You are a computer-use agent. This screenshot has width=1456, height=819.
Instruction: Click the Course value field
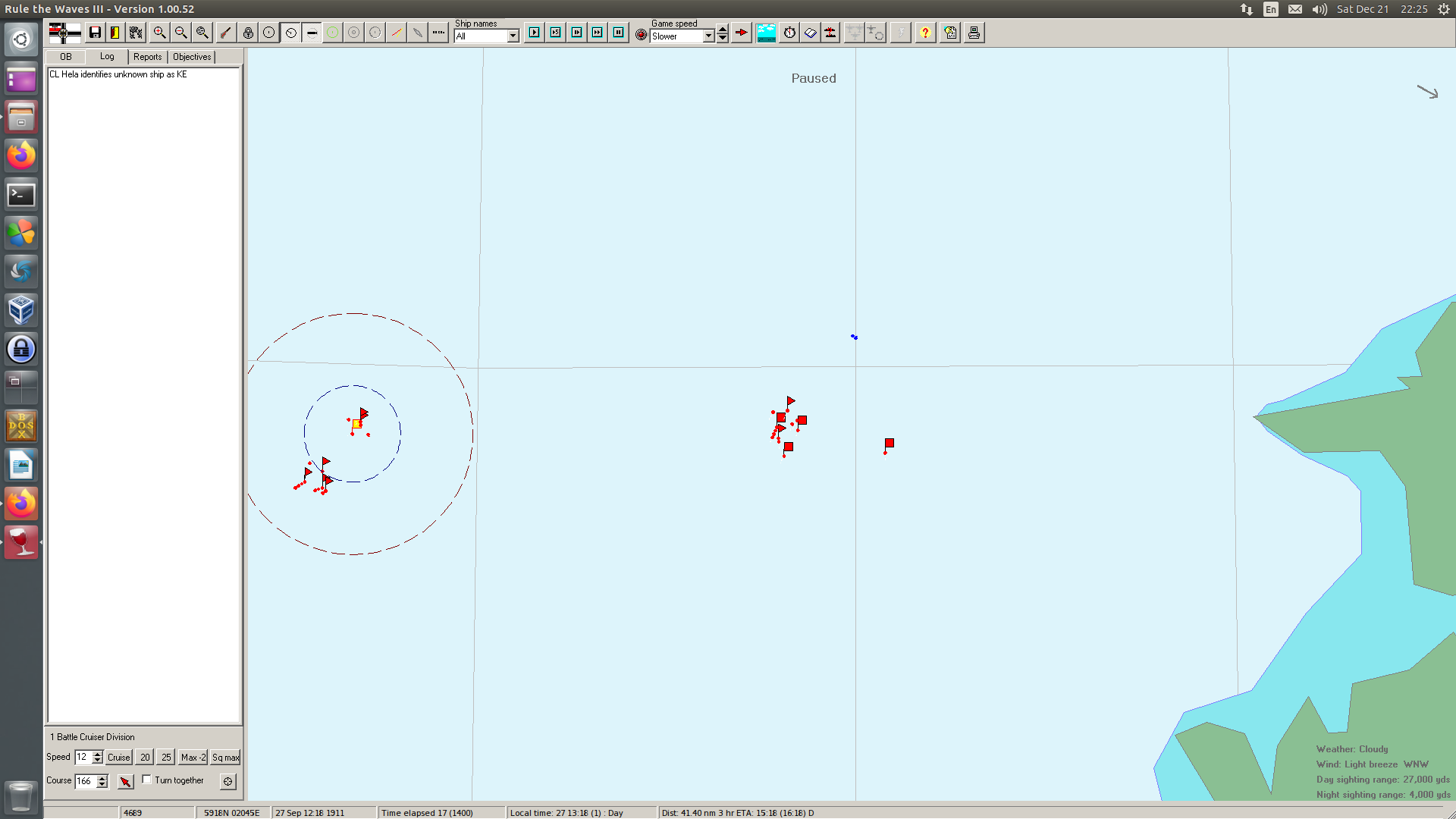coord(85,780)
